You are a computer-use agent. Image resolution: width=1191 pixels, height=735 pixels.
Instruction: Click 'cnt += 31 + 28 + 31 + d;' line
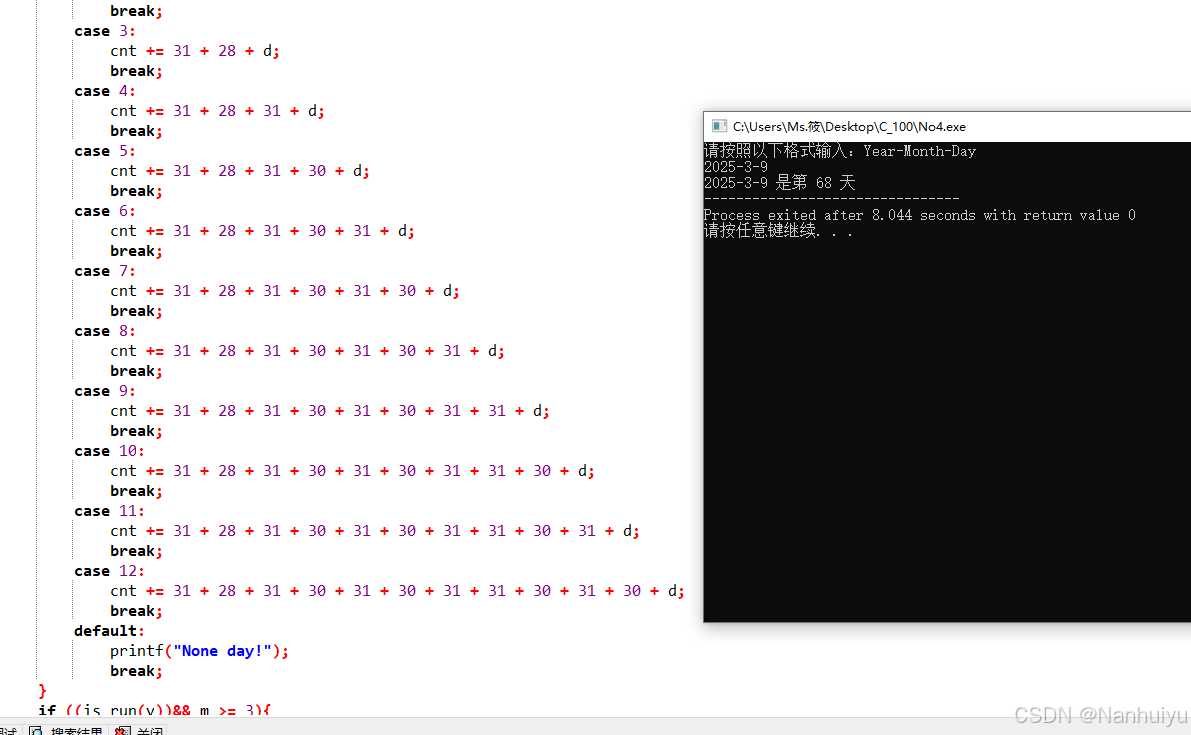pos(217,111)
